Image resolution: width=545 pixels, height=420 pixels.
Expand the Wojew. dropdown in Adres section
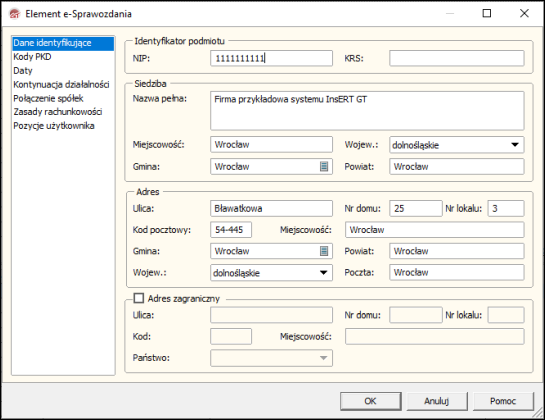click(323, 273)
